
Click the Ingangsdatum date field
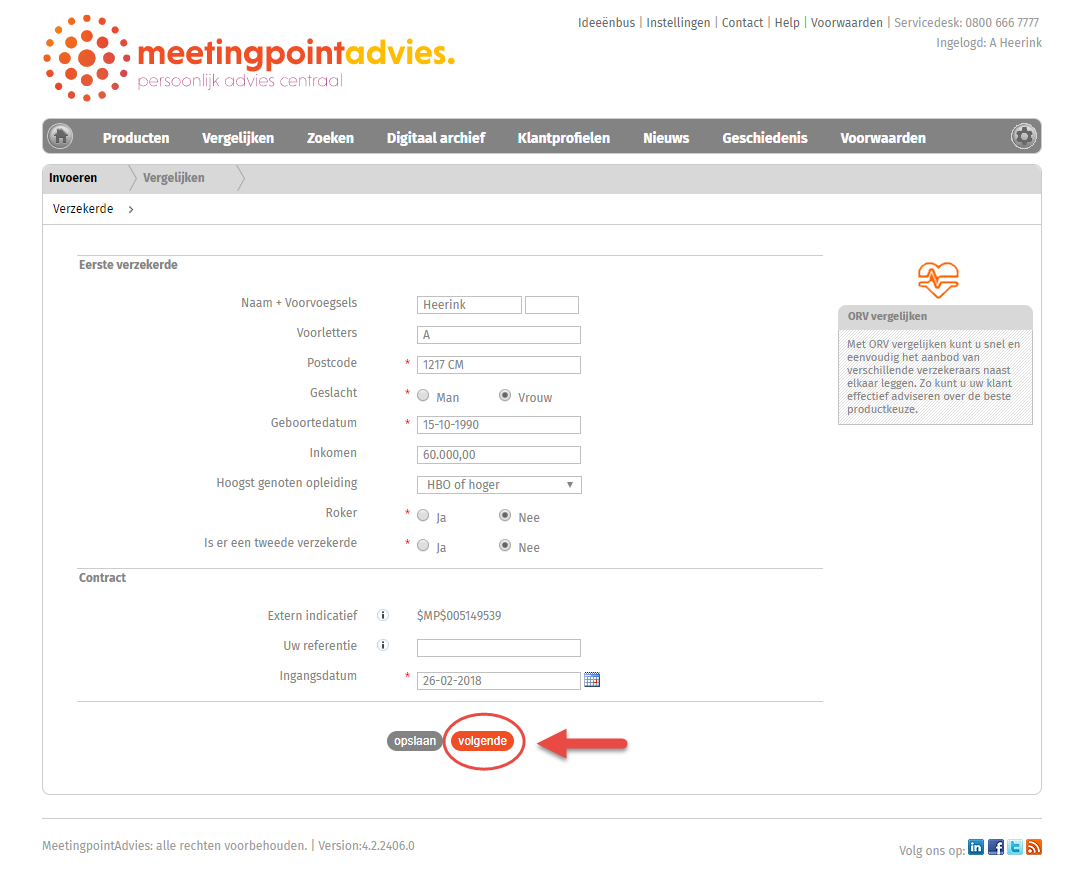[499, 681]
